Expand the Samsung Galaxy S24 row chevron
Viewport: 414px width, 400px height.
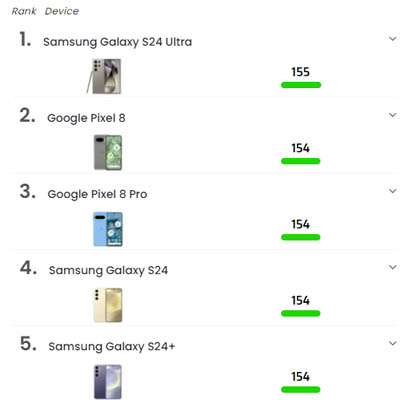point(393,267)
